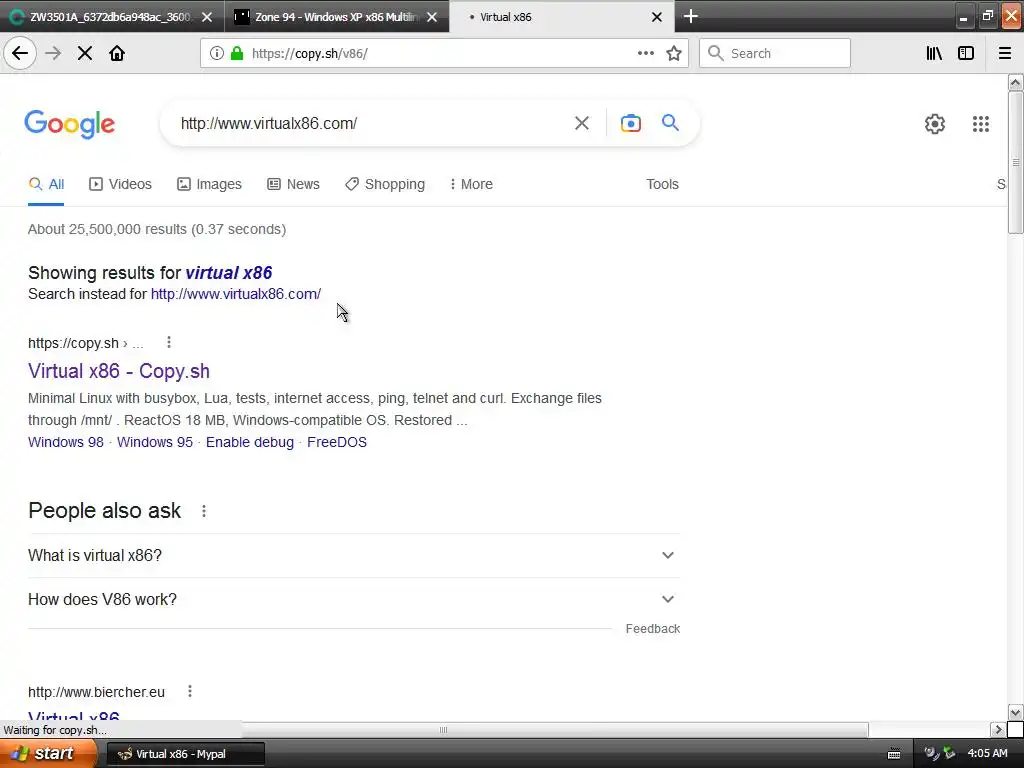Switch to the ZW3501A browser tab
The height and width of the screenshot is (768, 1024).
pyautogui.click(x=110, y=17)
